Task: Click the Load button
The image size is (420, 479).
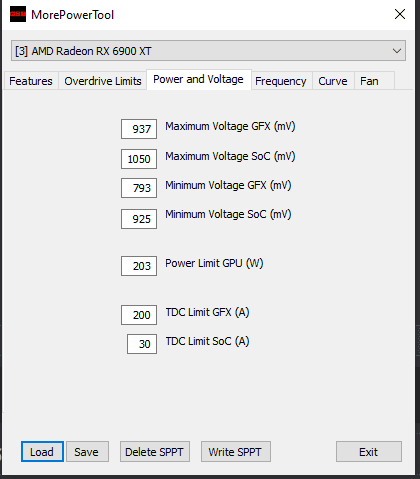Action: (x=42, y=452)
